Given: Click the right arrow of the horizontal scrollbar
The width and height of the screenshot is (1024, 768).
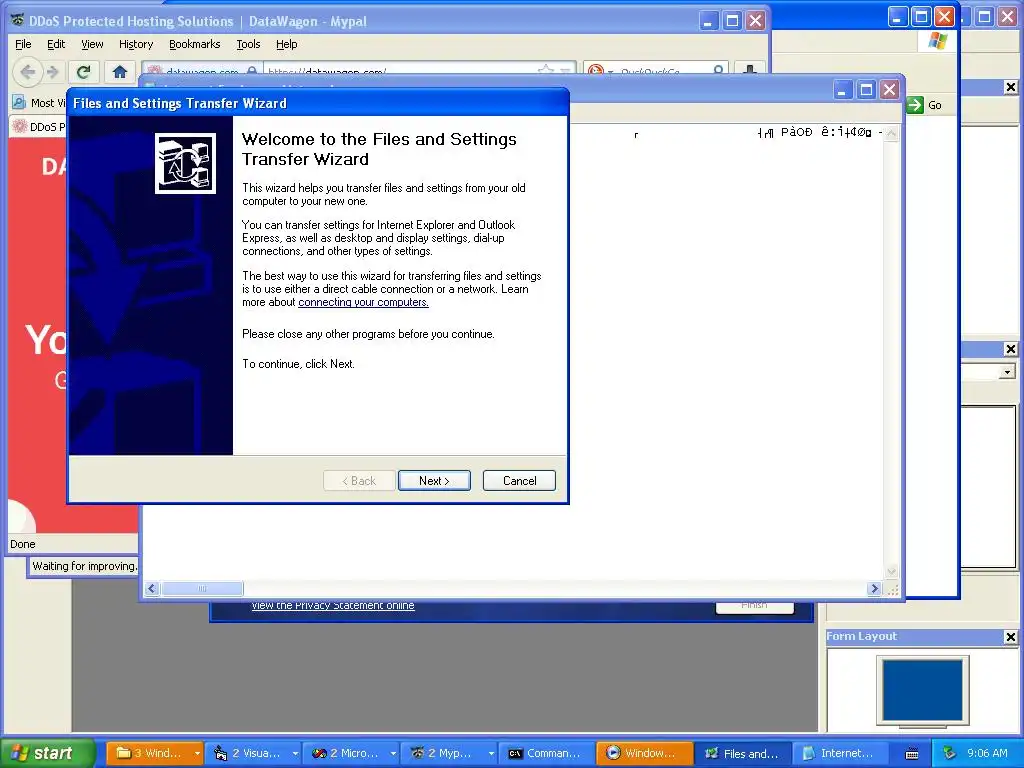Looking at the screenshot, I should (874, 588).
